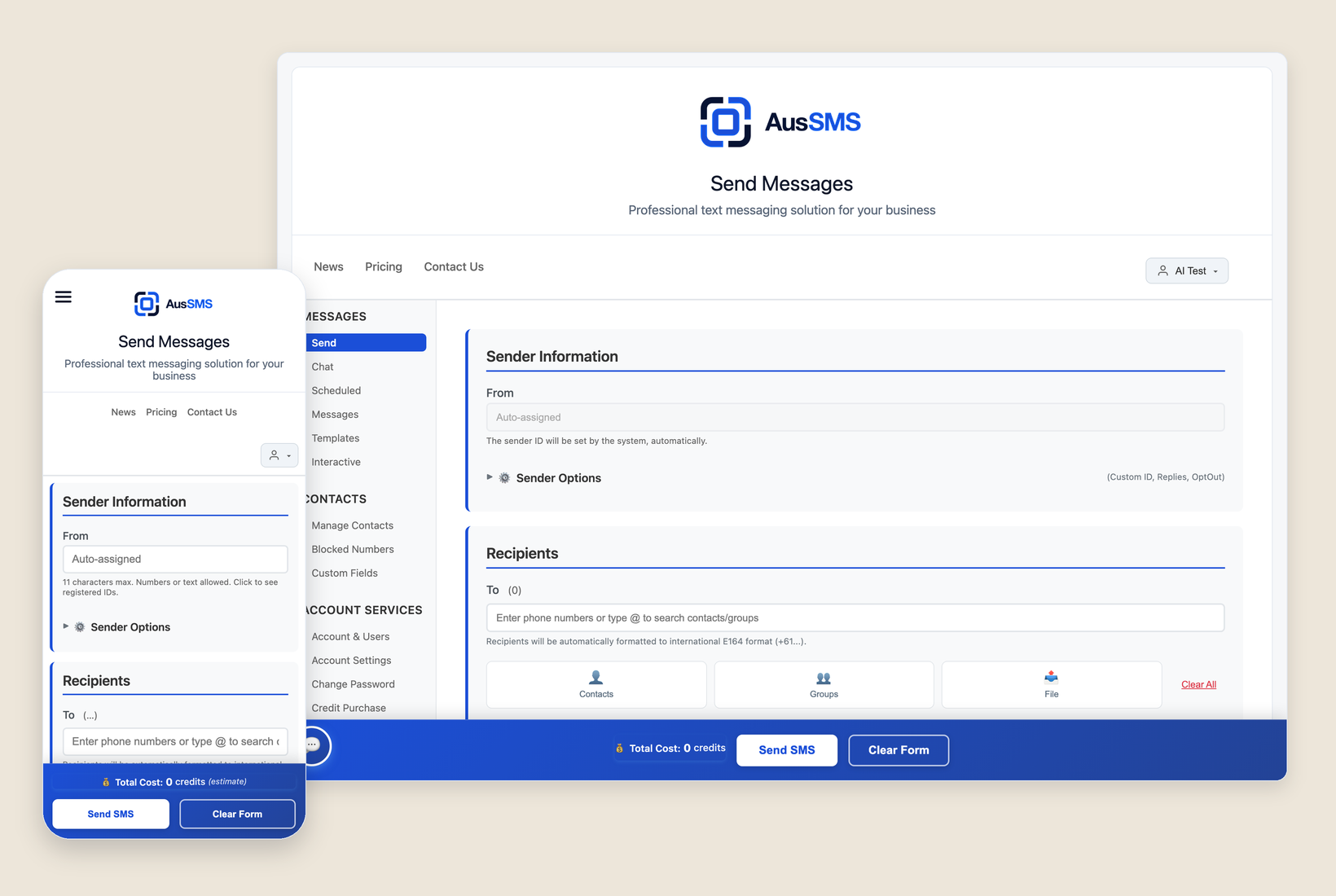Open Account & Users in the sidebar
This screenshot has width=1336, height=896.
point(350,636)
